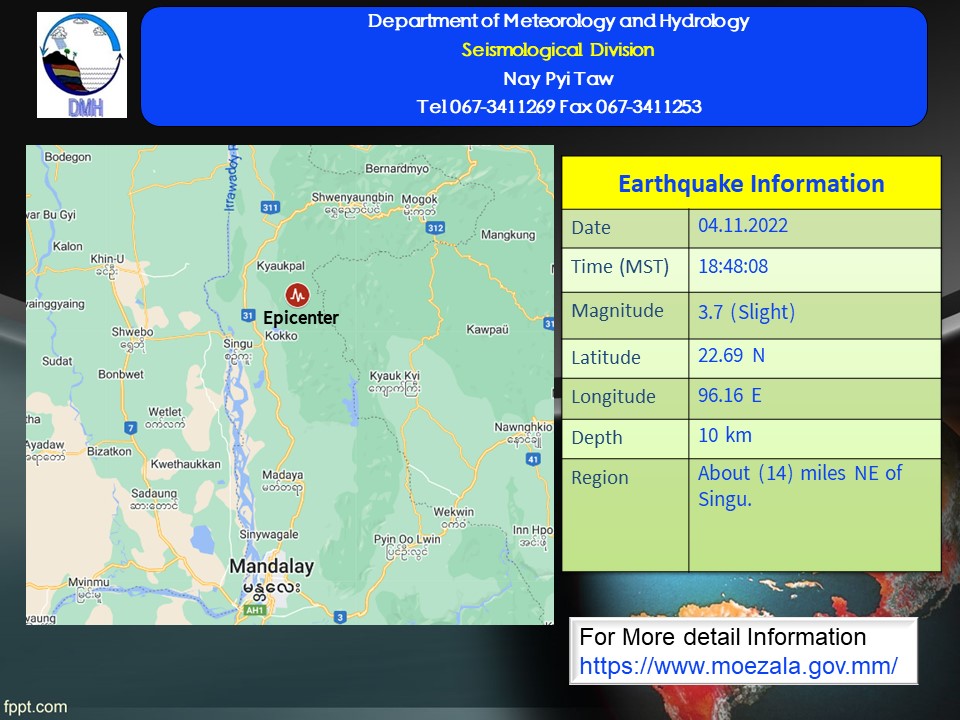The width and height of the screenshot is (960, 720).
Task: Click the Pyin Oo Lwin label on map
Action: [x=407, y=539]
